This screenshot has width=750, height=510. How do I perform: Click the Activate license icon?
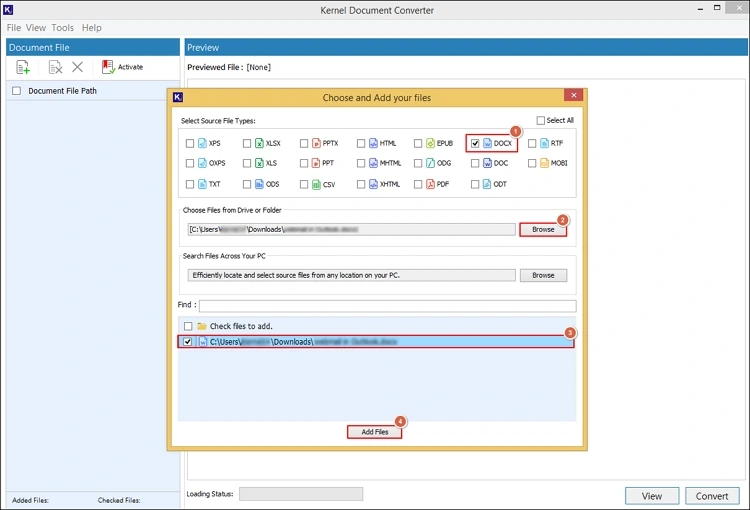(x=108, y=67)
